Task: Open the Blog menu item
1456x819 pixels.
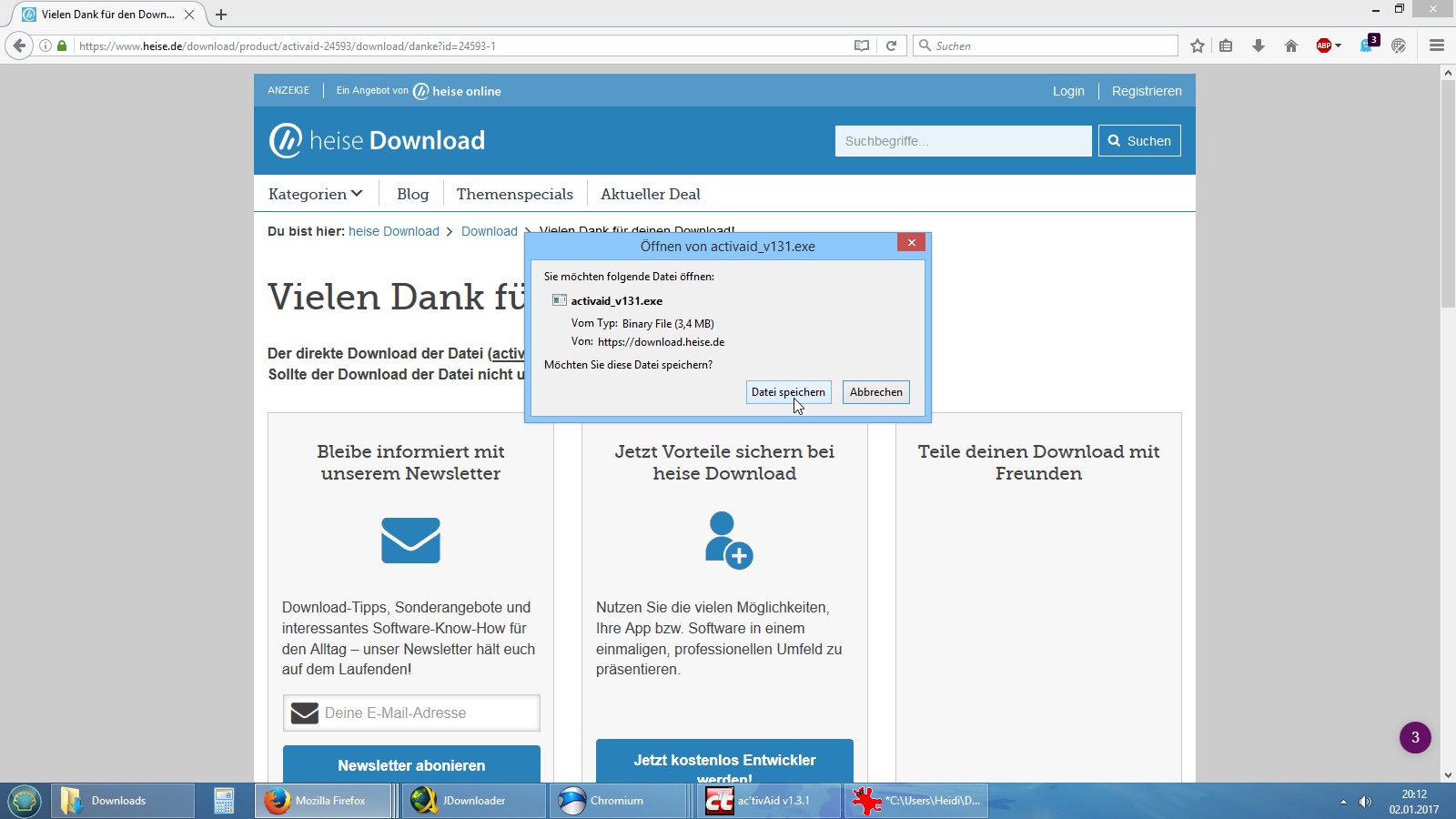Action: pos(412,194)
